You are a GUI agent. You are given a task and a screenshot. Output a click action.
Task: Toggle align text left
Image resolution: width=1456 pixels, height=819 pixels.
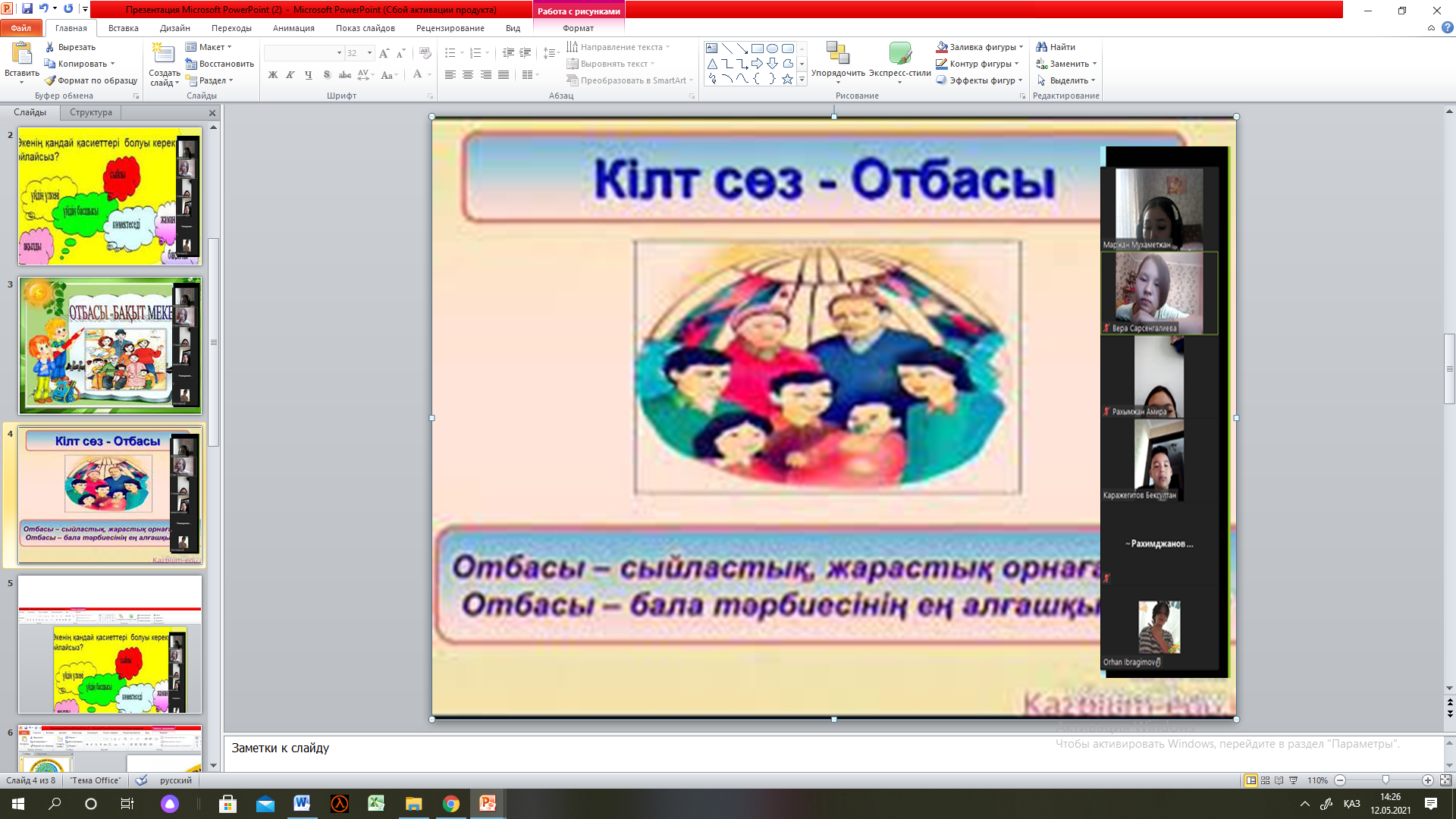[450, 75]
